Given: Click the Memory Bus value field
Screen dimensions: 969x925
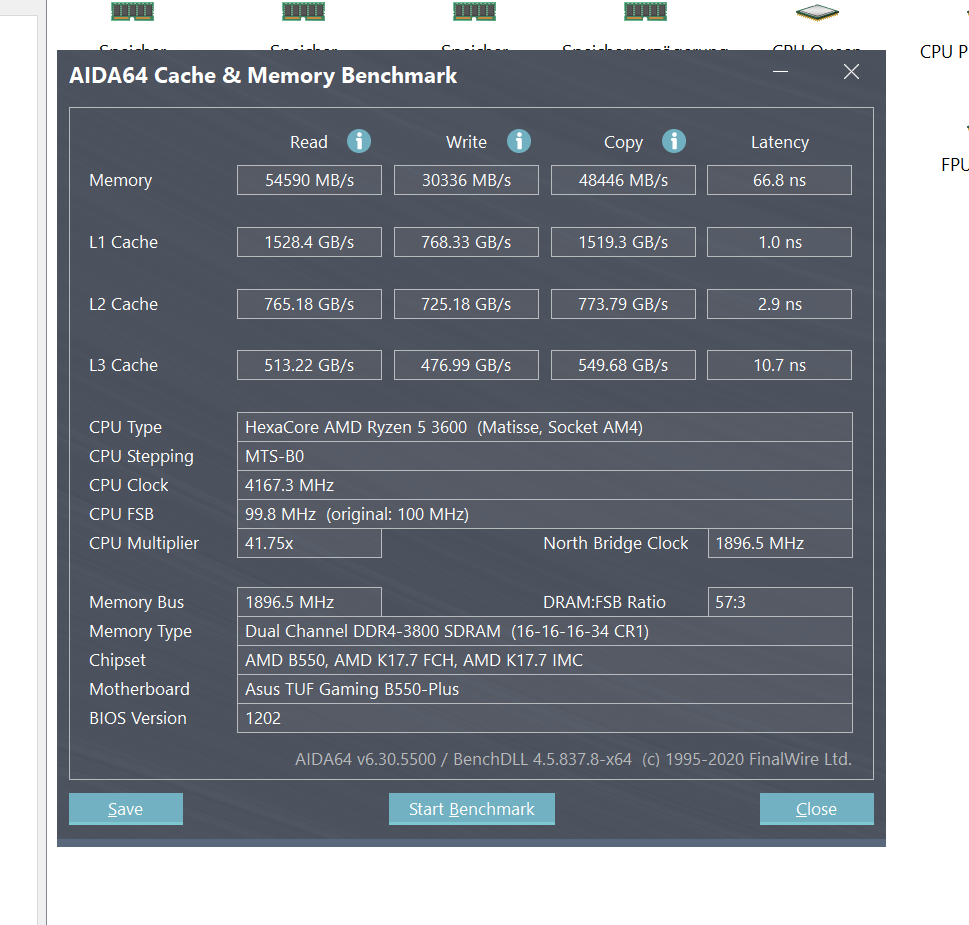Looking at the screenshot, I should tap(309, 602).
